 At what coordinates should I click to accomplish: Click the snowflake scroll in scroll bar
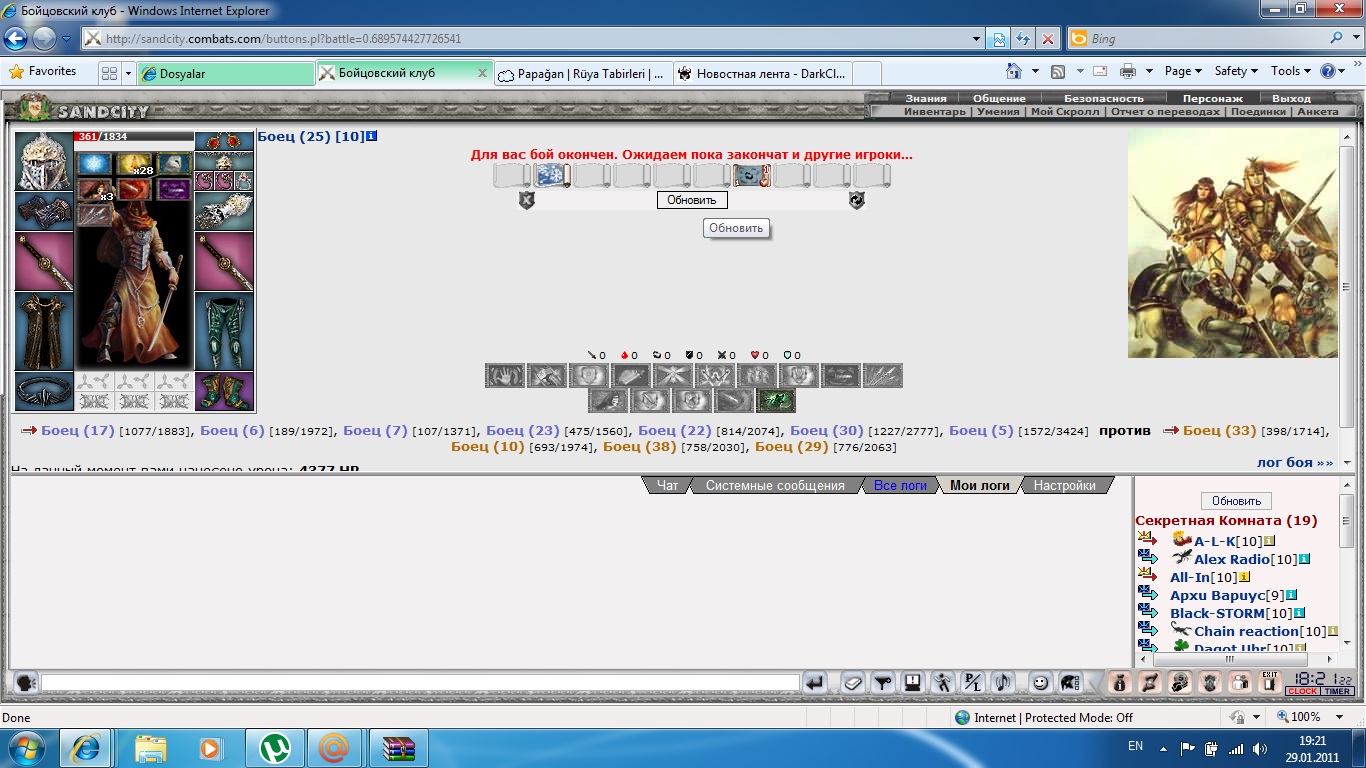pyautogui.click(x=552, y=176)
